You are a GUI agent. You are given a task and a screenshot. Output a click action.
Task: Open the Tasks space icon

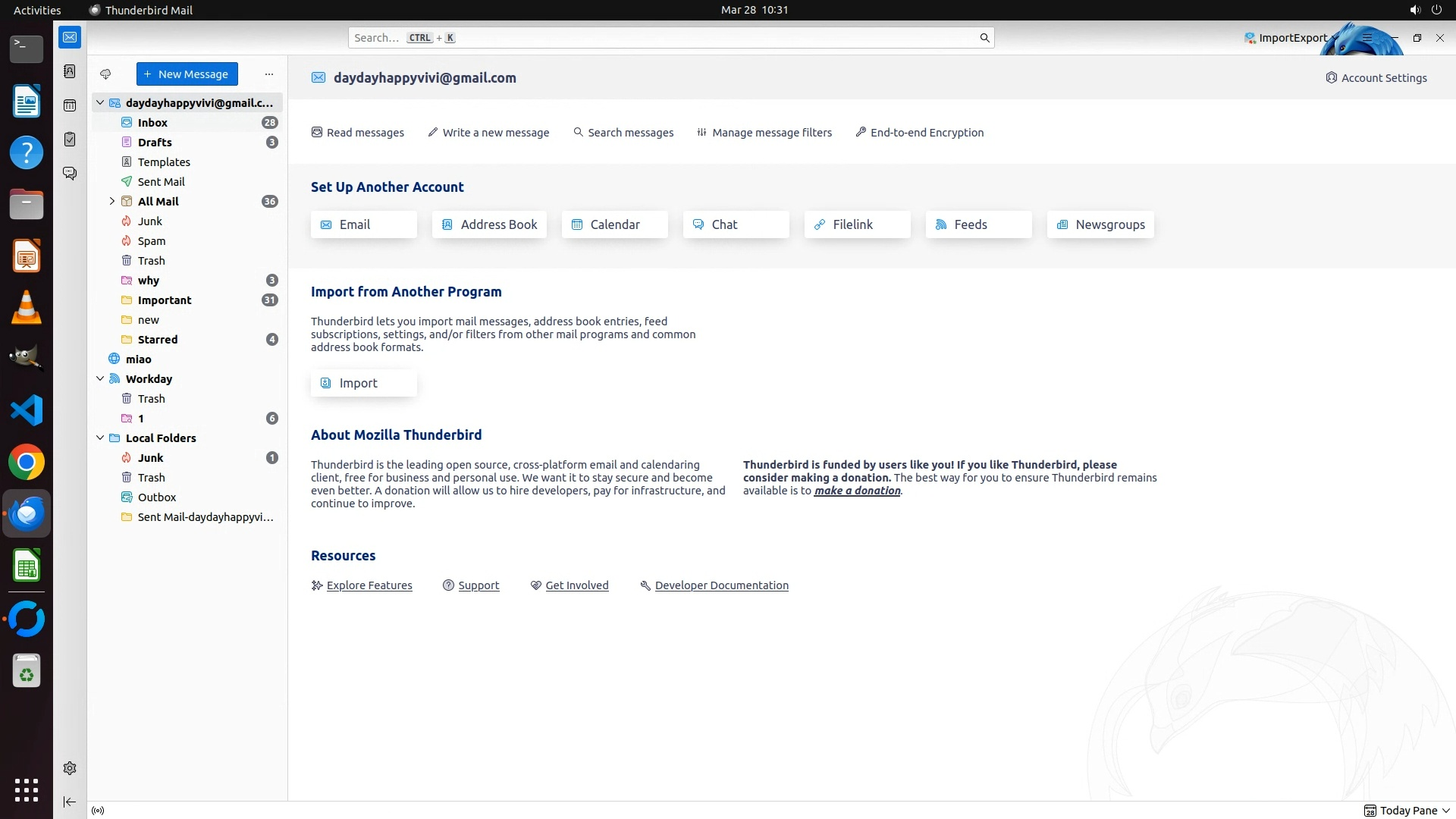click(70, 140)
